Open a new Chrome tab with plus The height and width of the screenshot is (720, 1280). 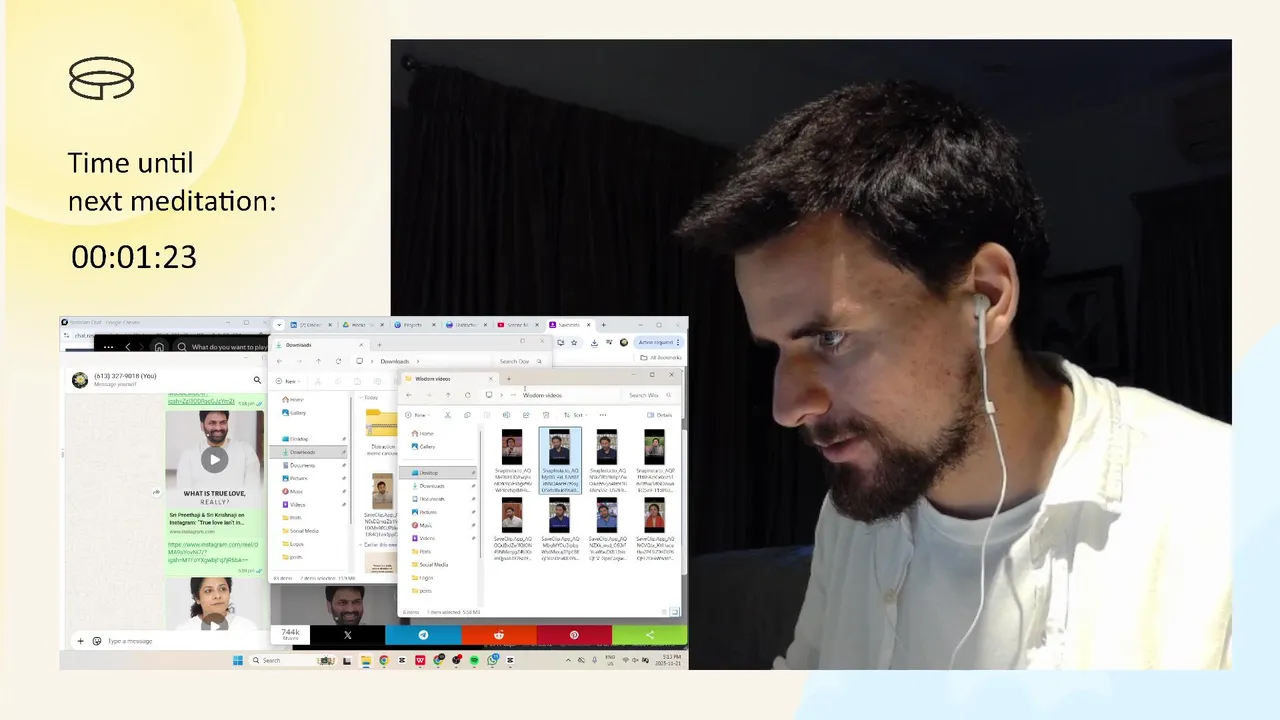pyautogui.click(x=603, y=325)
